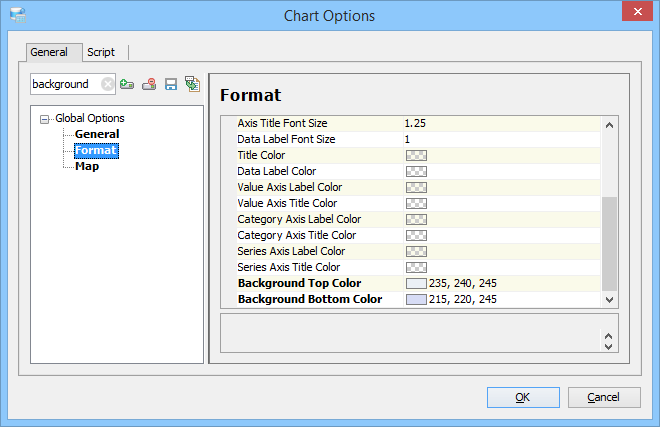Collapse the Global Options tree node
The height and width of the screenshot is (427, 660).
tap(45, 119)
